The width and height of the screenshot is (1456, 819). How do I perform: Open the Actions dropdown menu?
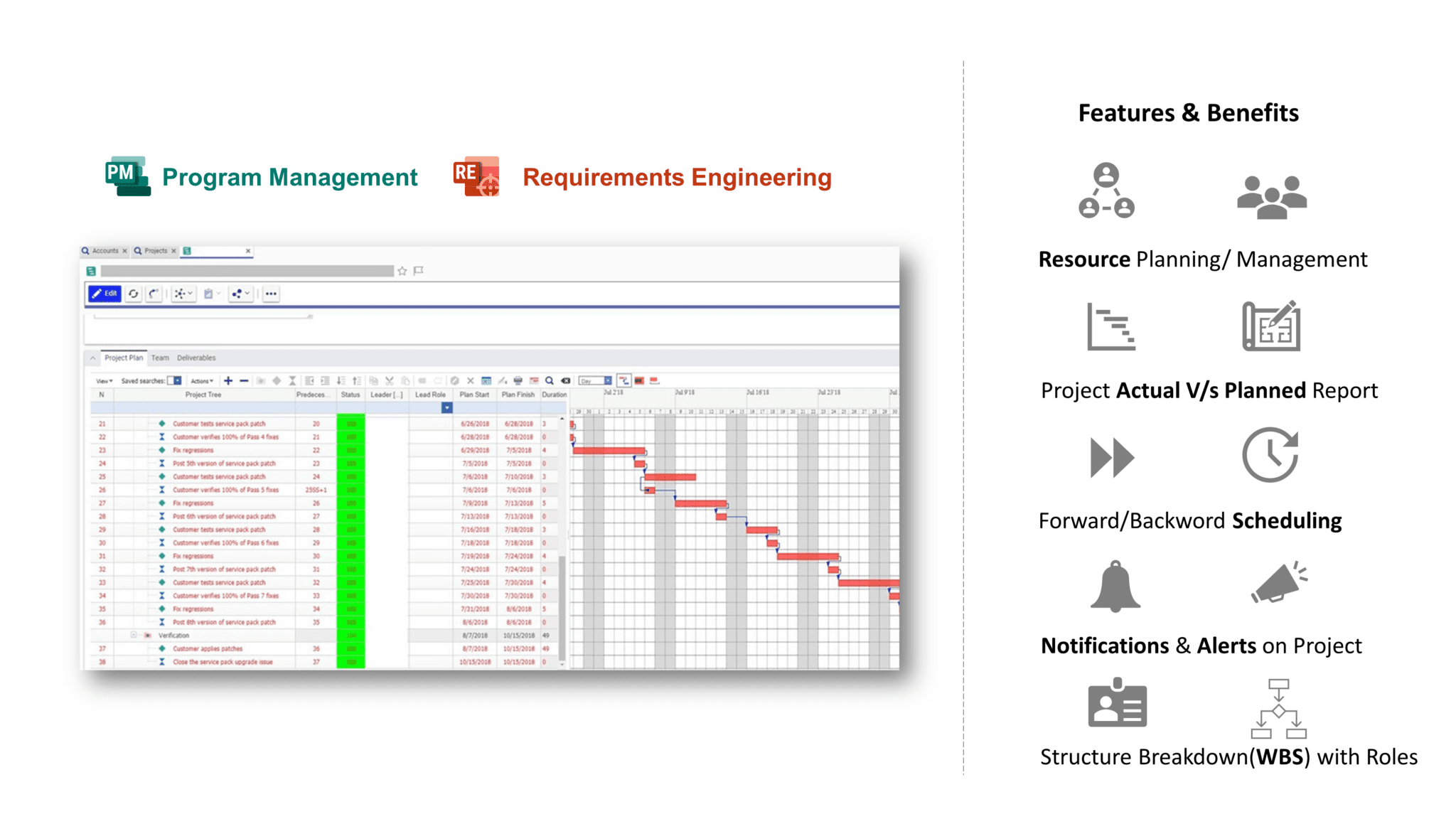pos(202,381)
